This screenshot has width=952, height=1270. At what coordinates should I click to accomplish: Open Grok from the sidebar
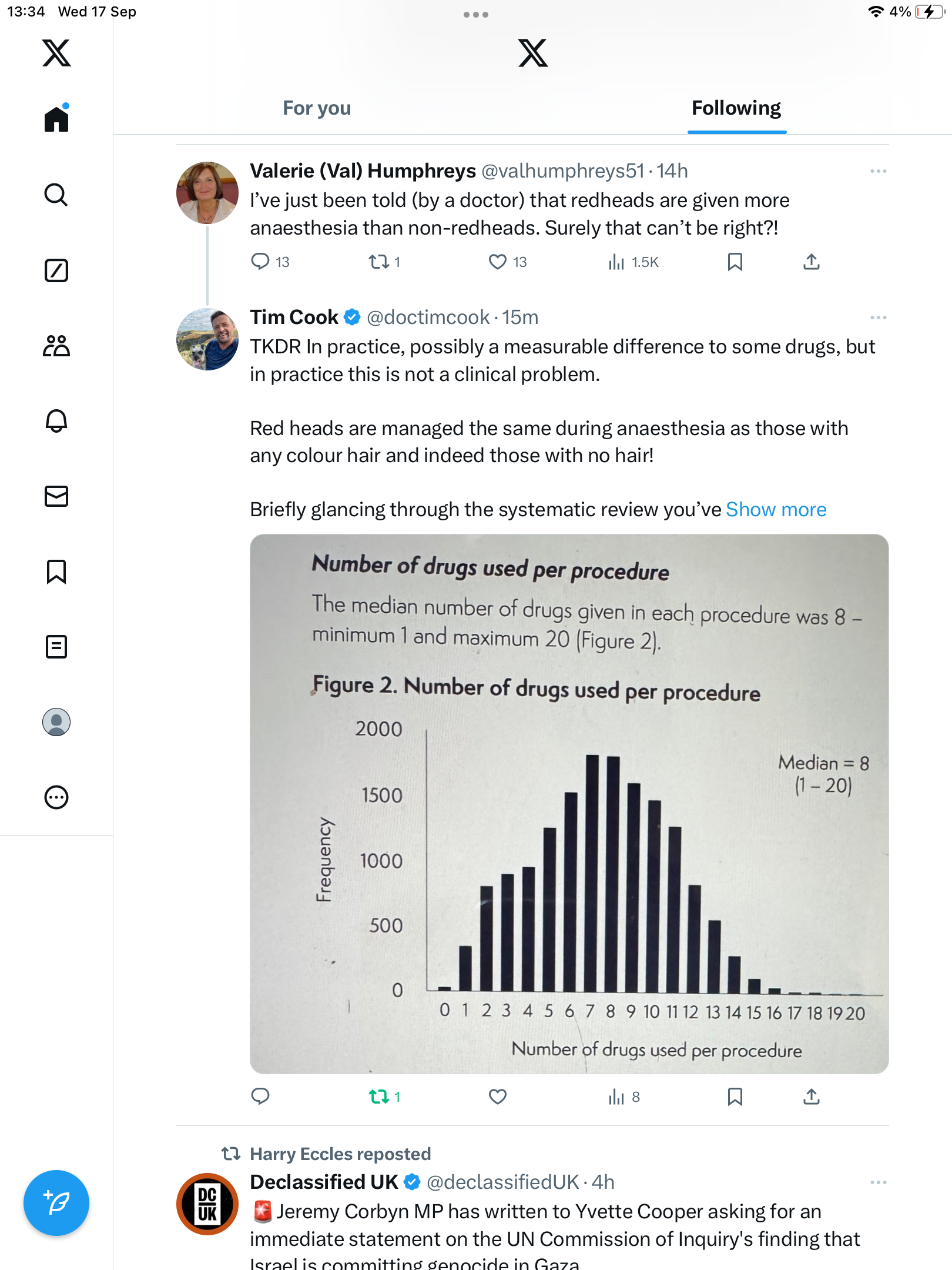click(x=56, y=270)
